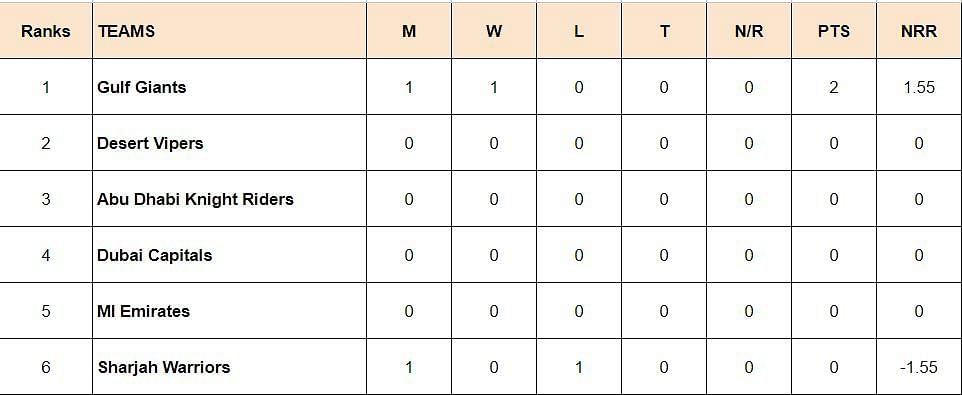Select Gulf Giants NRR value 1.55

click(919, 87)
